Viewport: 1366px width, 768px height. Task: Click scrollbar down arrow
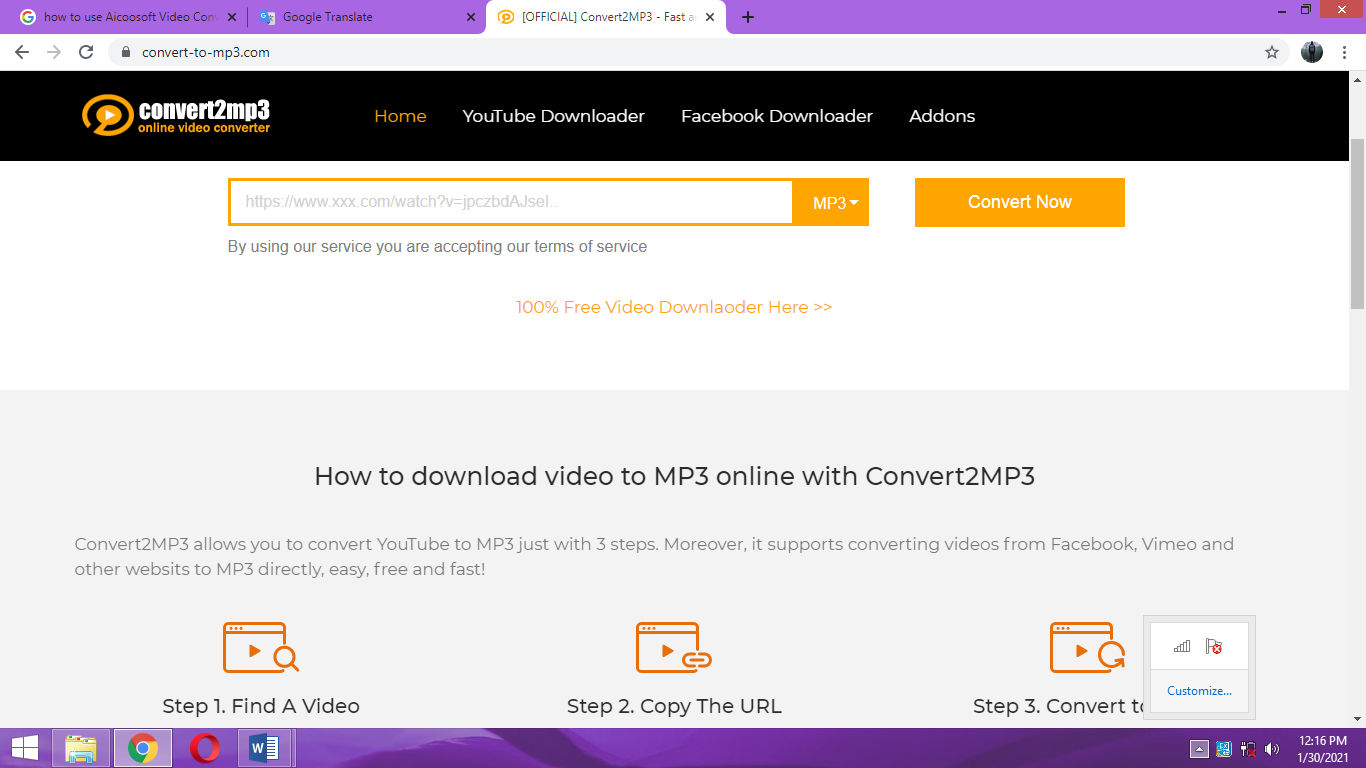(1357, 719)
